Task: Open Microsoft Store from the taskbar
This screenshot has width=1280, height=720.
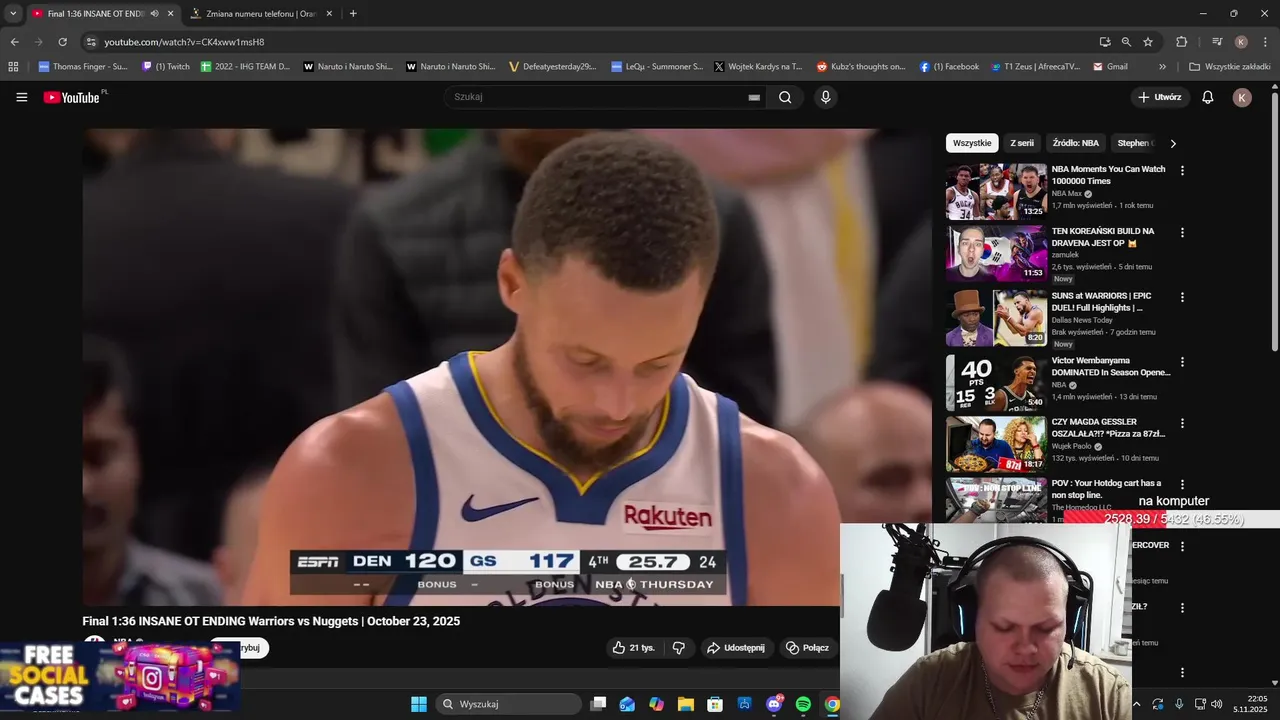Action: [714, 704]
